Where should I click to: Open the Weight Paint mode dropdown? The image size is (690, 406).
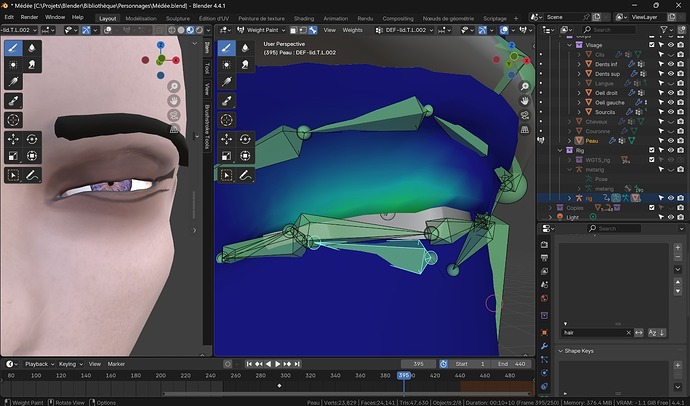pyautogui.click(x=261, y=30)
